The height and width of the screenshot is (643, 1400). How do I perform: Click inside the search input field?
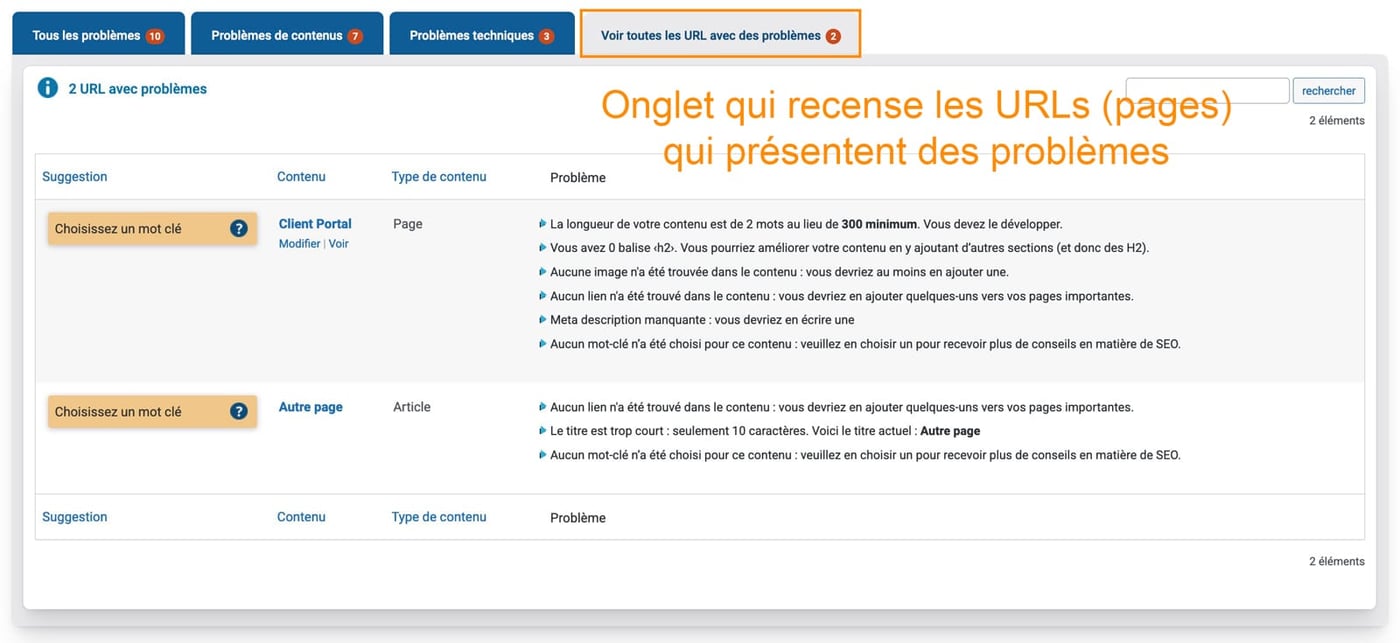(1207, 90)
